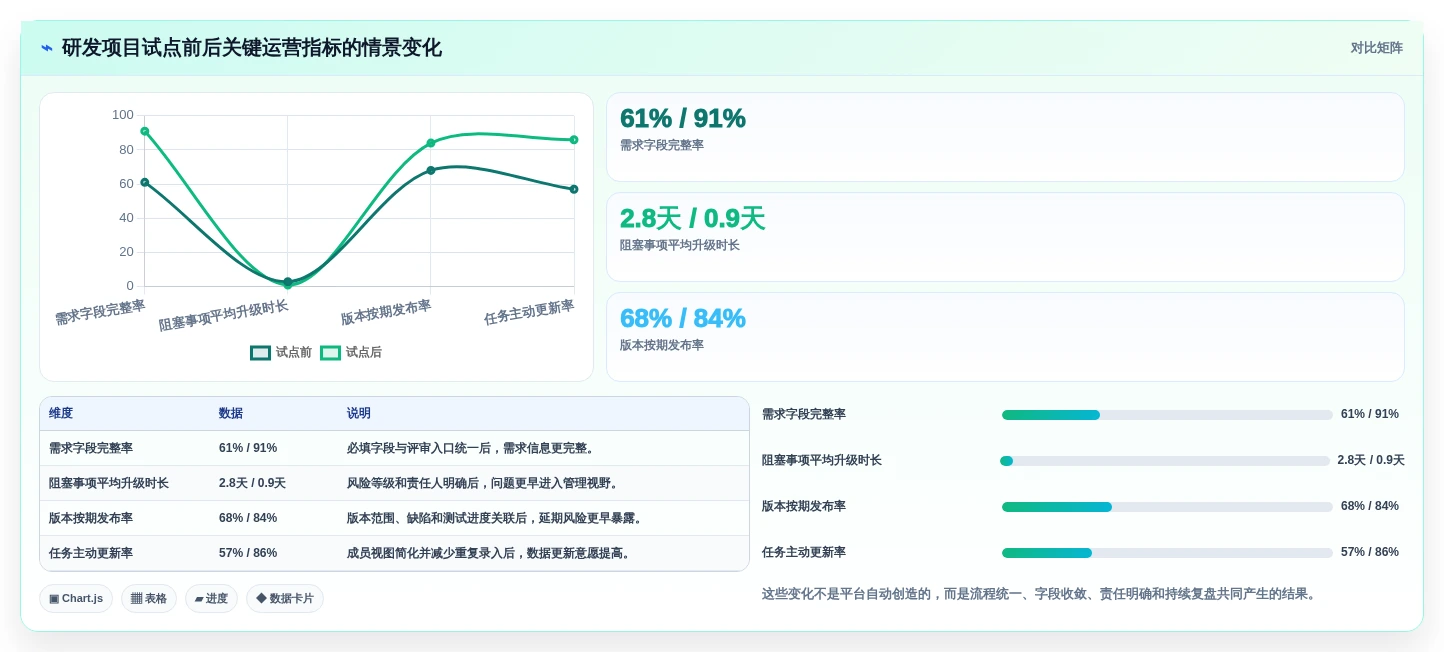The width and height of the screenshot is (1444, 652).
Task: Click the table cell 61% / 91%
Action: pos(248,449)
